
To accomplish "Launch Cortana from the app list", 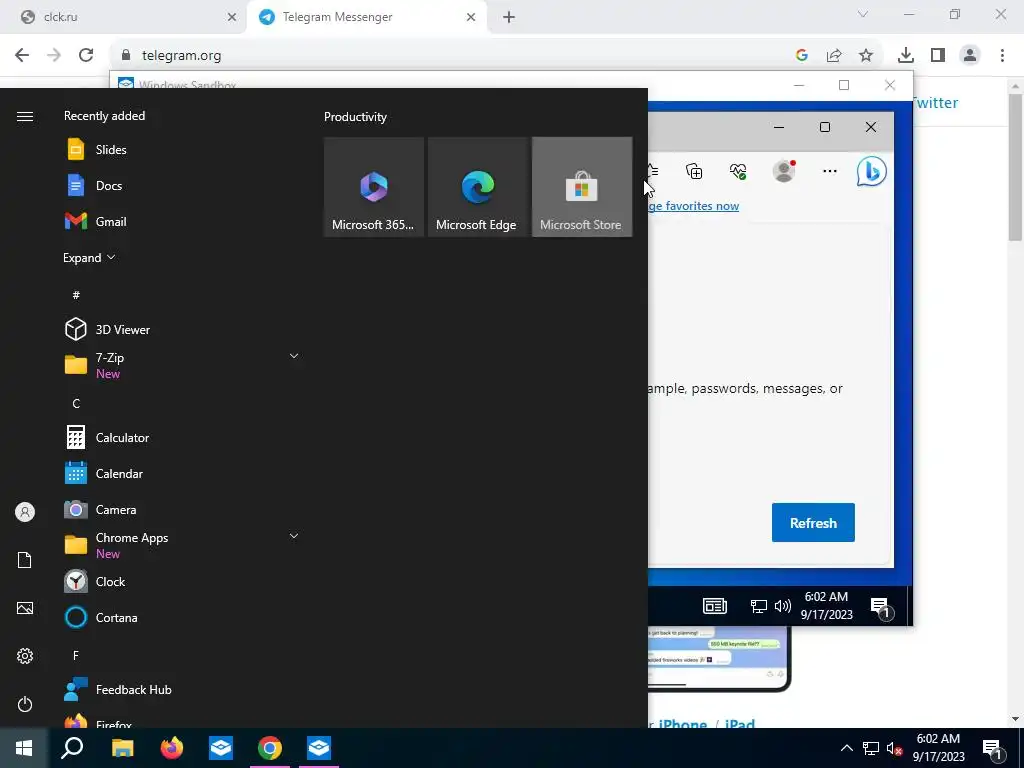I will coord(183,617).
